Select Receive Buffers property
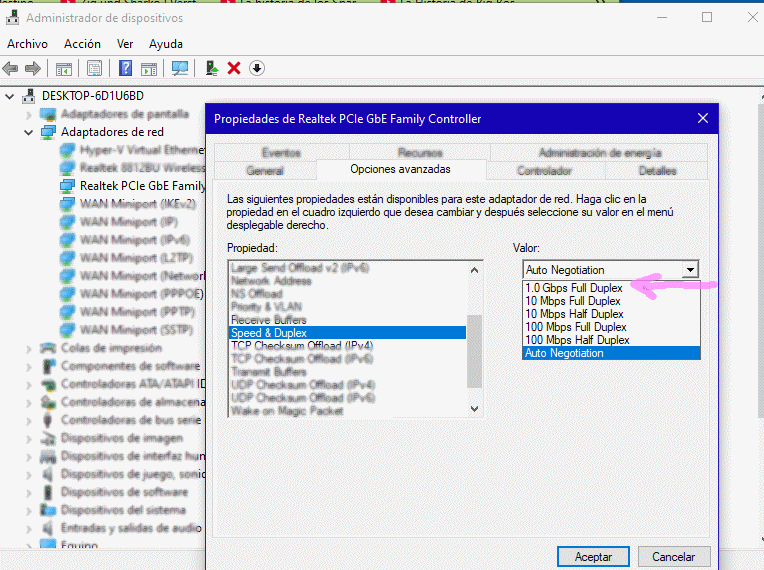 347,320
